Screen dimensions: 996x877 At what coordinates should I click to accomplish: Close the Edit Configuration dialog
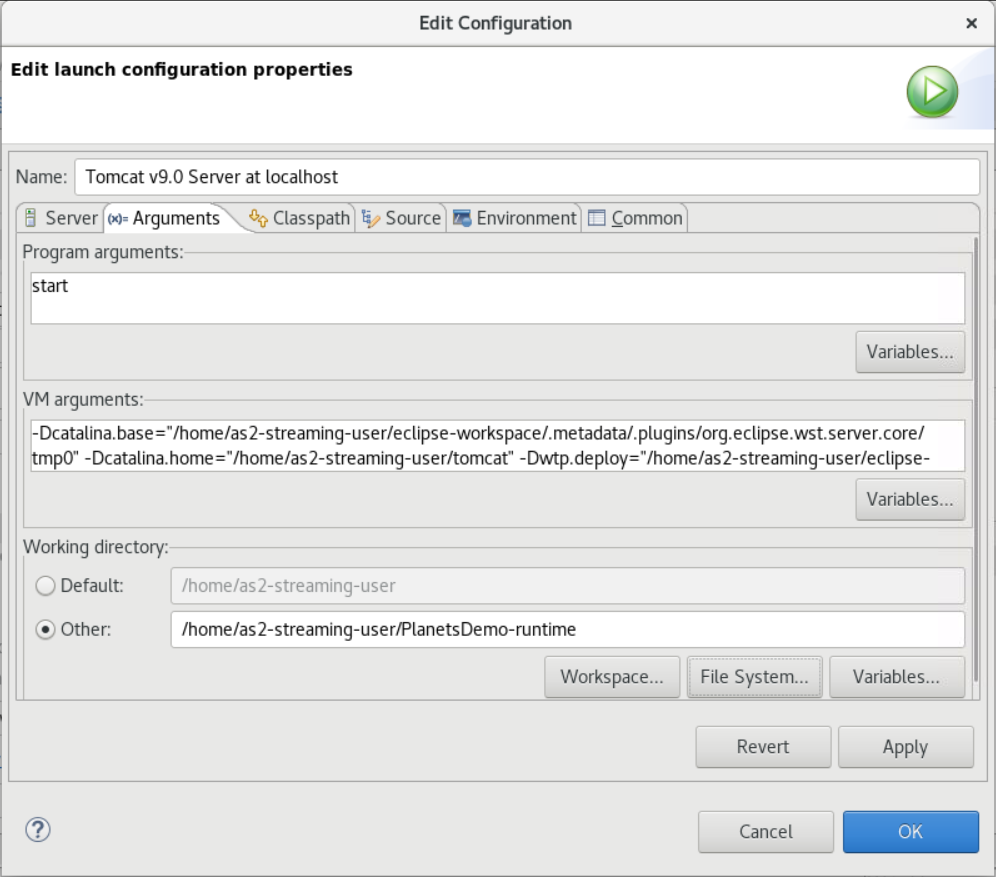click(x=971, y=22)
